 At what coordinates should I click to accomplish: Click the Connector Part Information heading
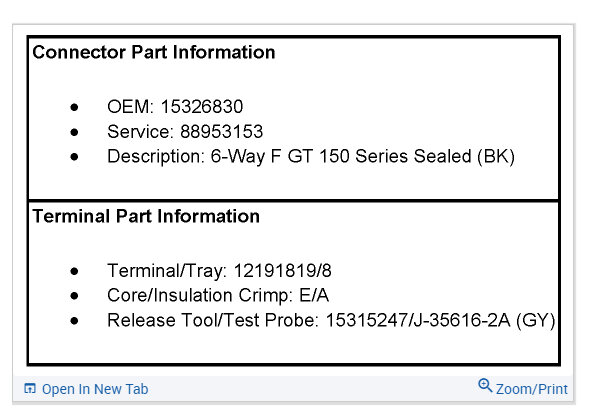154,52
